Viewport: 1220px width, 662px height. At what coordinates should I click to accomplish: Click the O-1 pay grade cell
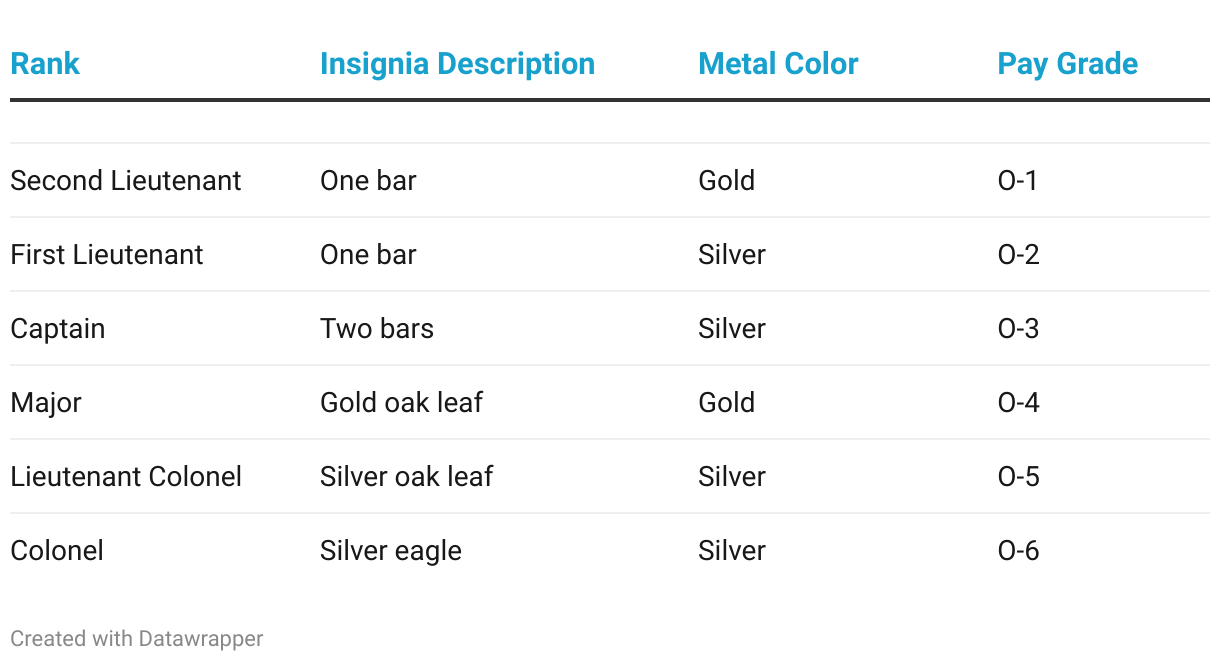click(x=1018, y=181)
